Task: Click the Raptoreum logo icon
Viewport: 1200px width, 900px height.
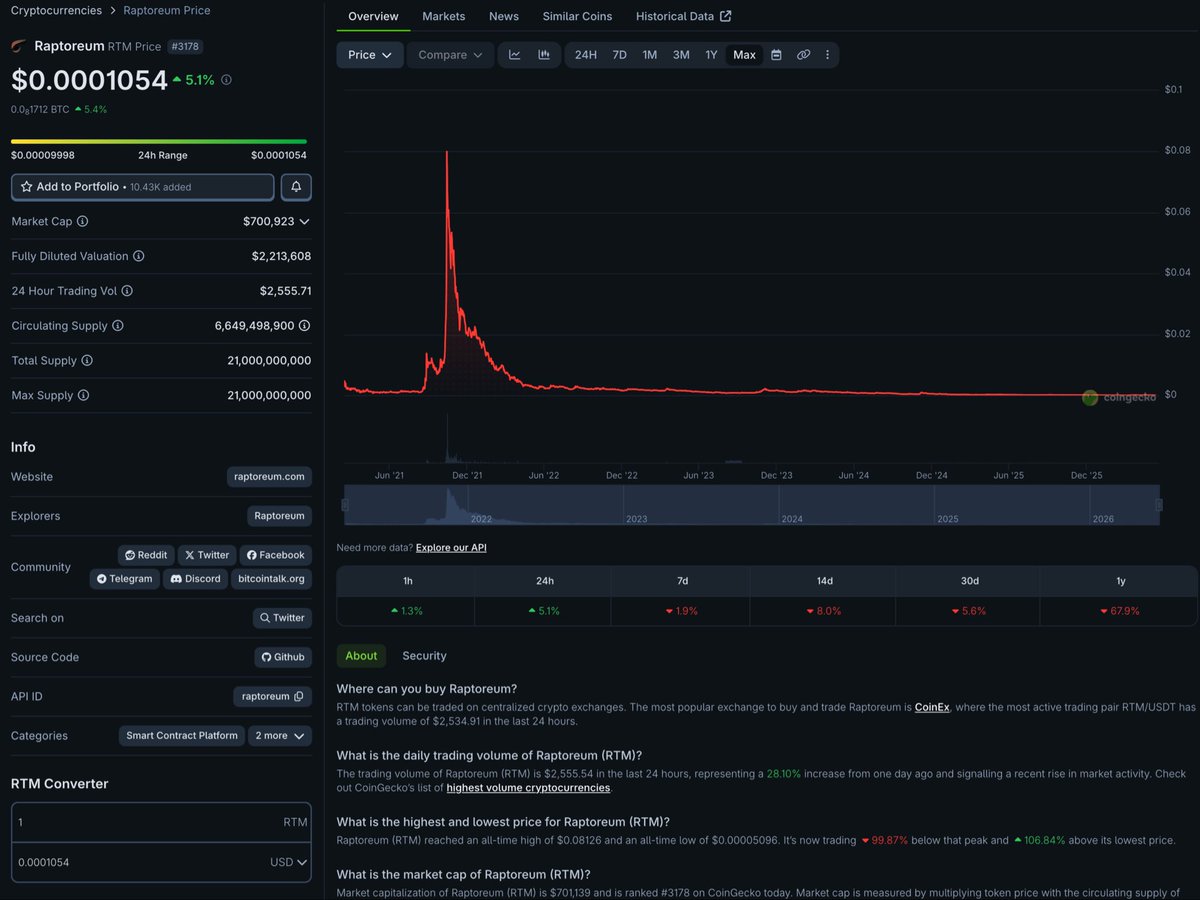Action: [x=19, y=46]
